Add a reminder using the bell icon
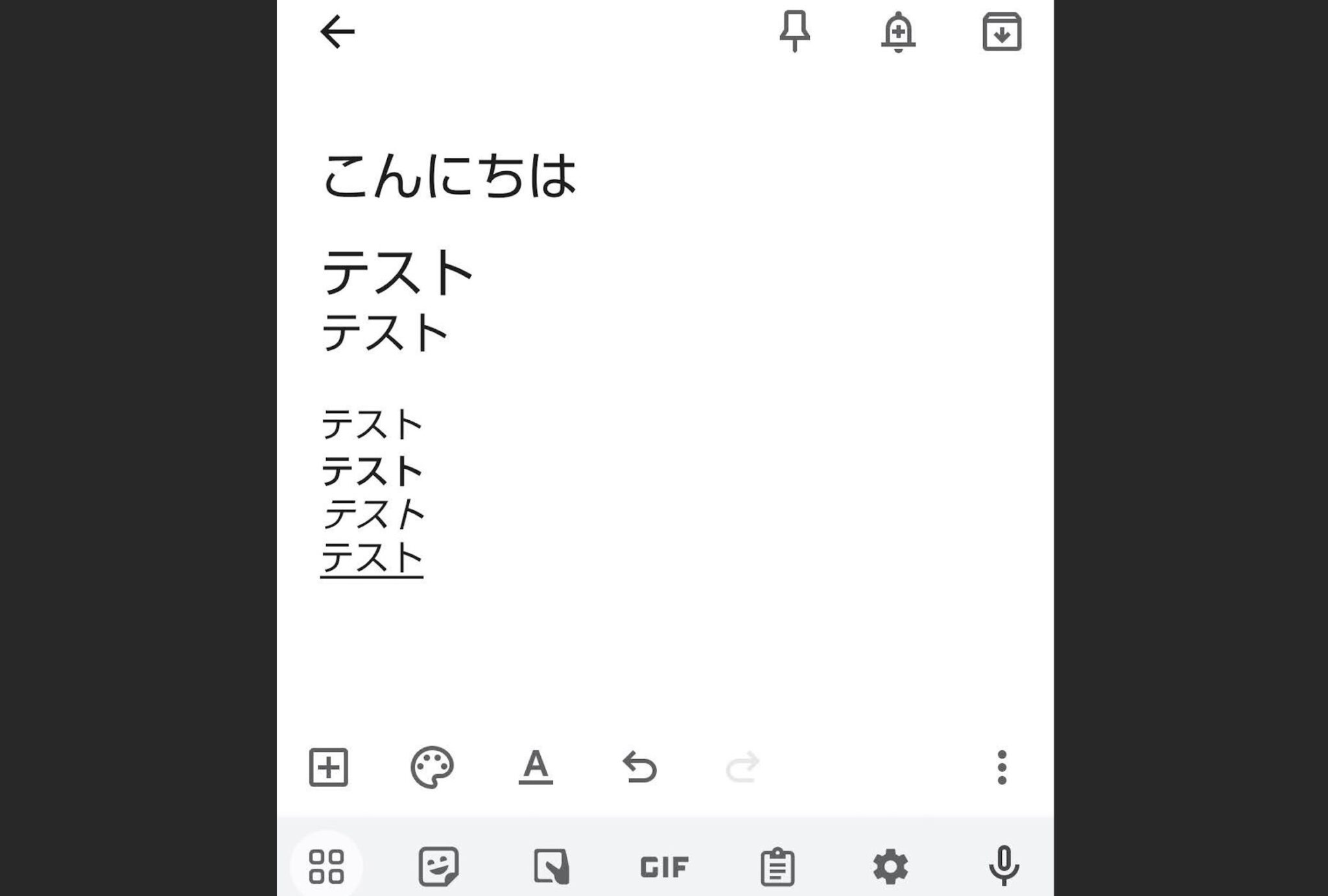 pyautogui.click(x=898, y=32)
